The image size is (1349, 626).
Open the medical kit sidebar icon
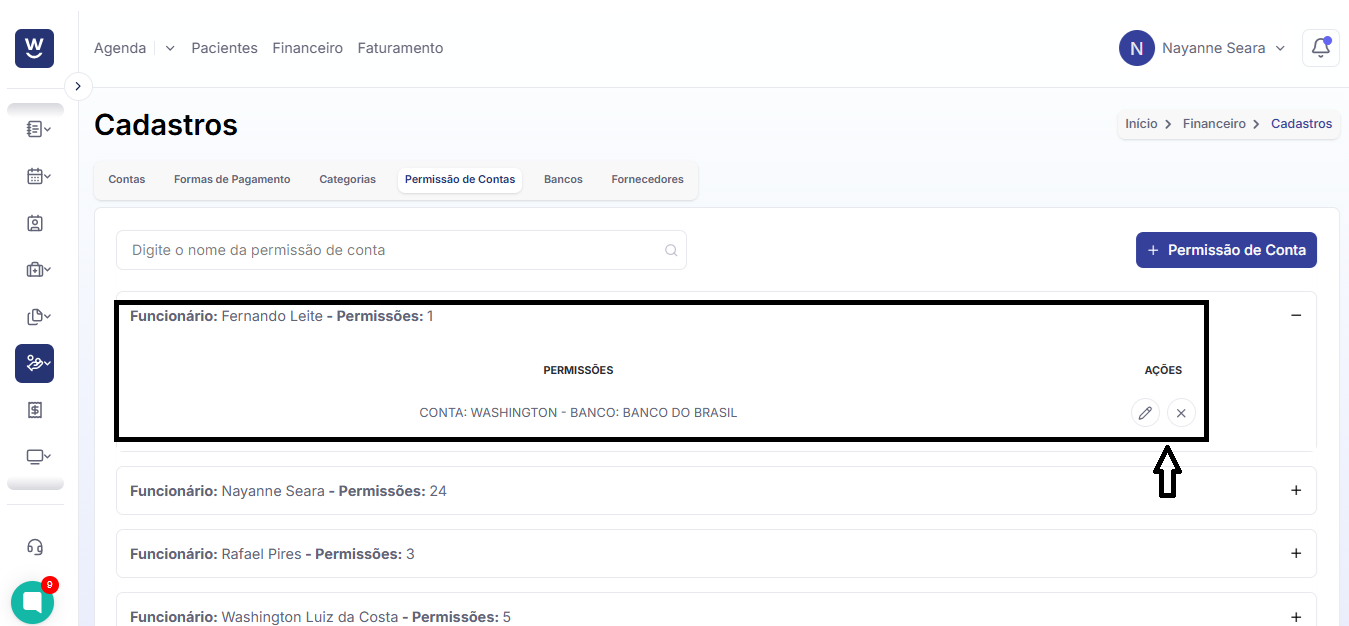(38, 270)
